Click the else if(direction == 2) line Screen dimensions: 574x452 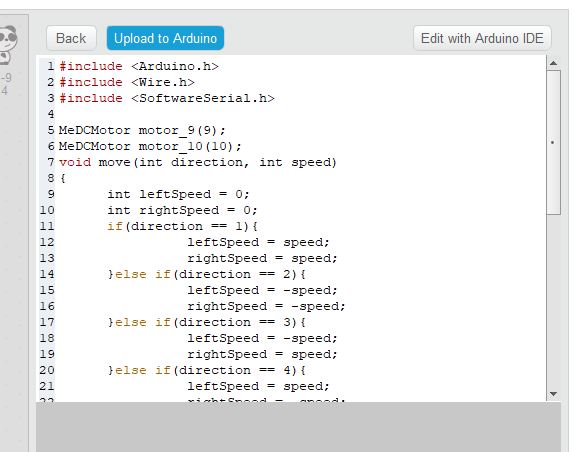coord(206,274)
